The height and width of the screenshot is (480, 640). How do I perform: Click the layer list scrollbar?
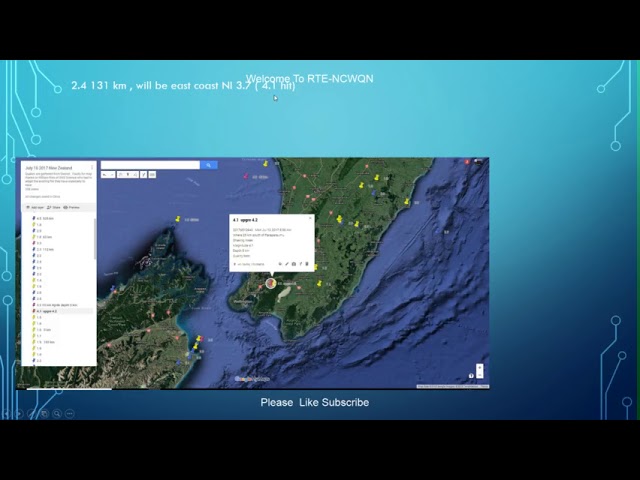pos(95,239)
